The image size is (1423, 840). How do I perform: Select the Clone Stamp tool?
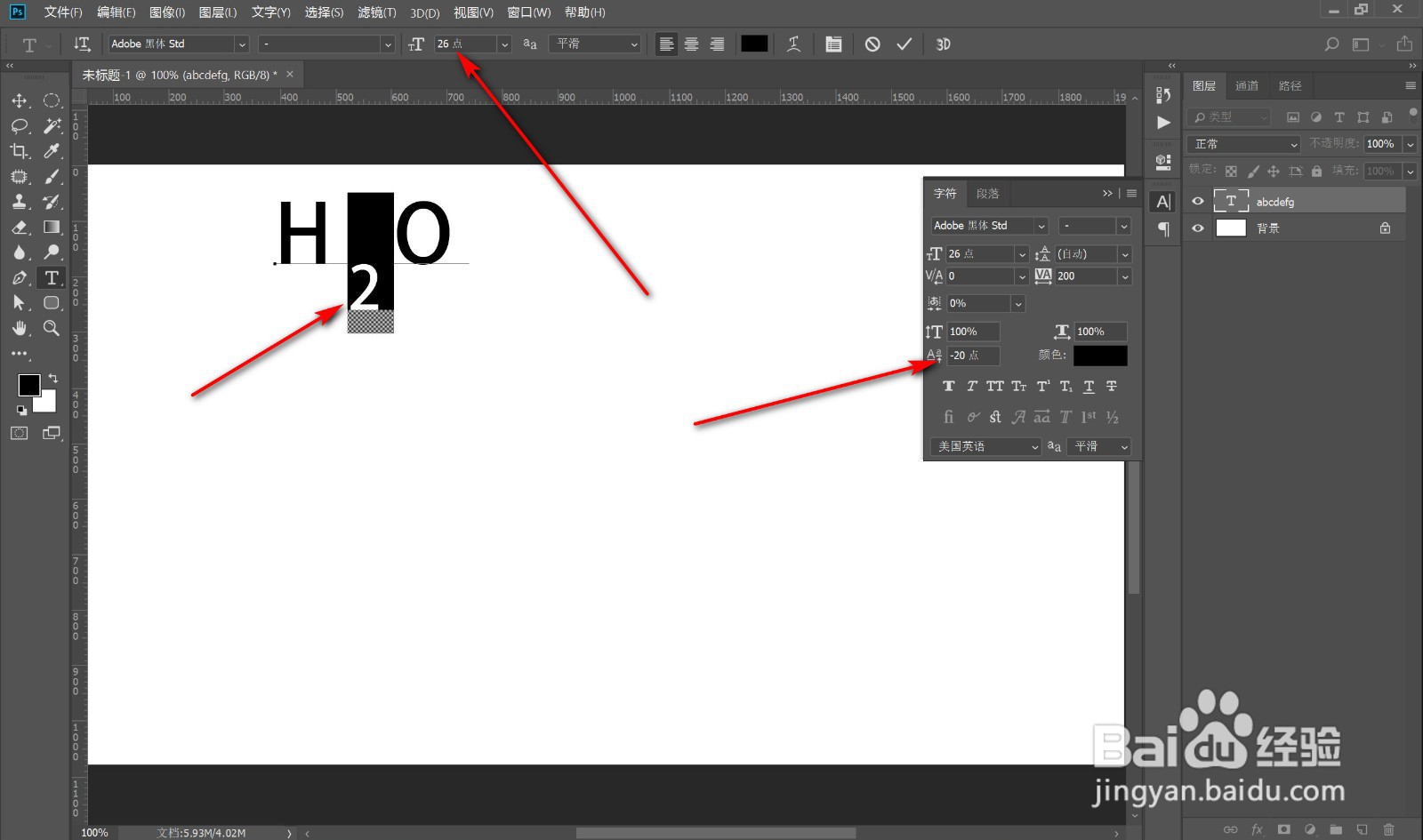[20, 202]
